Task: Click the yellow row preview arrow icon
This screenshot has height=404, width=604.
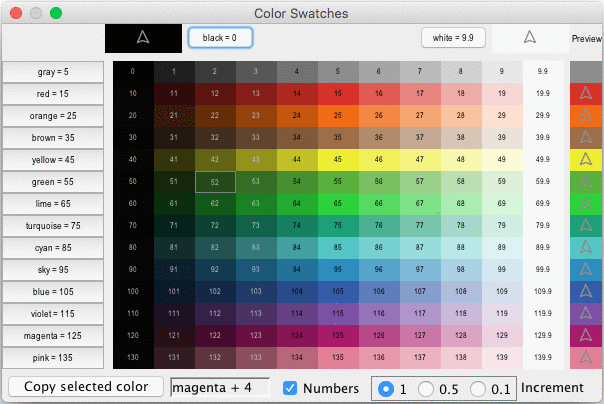Action: pos(585,160)
